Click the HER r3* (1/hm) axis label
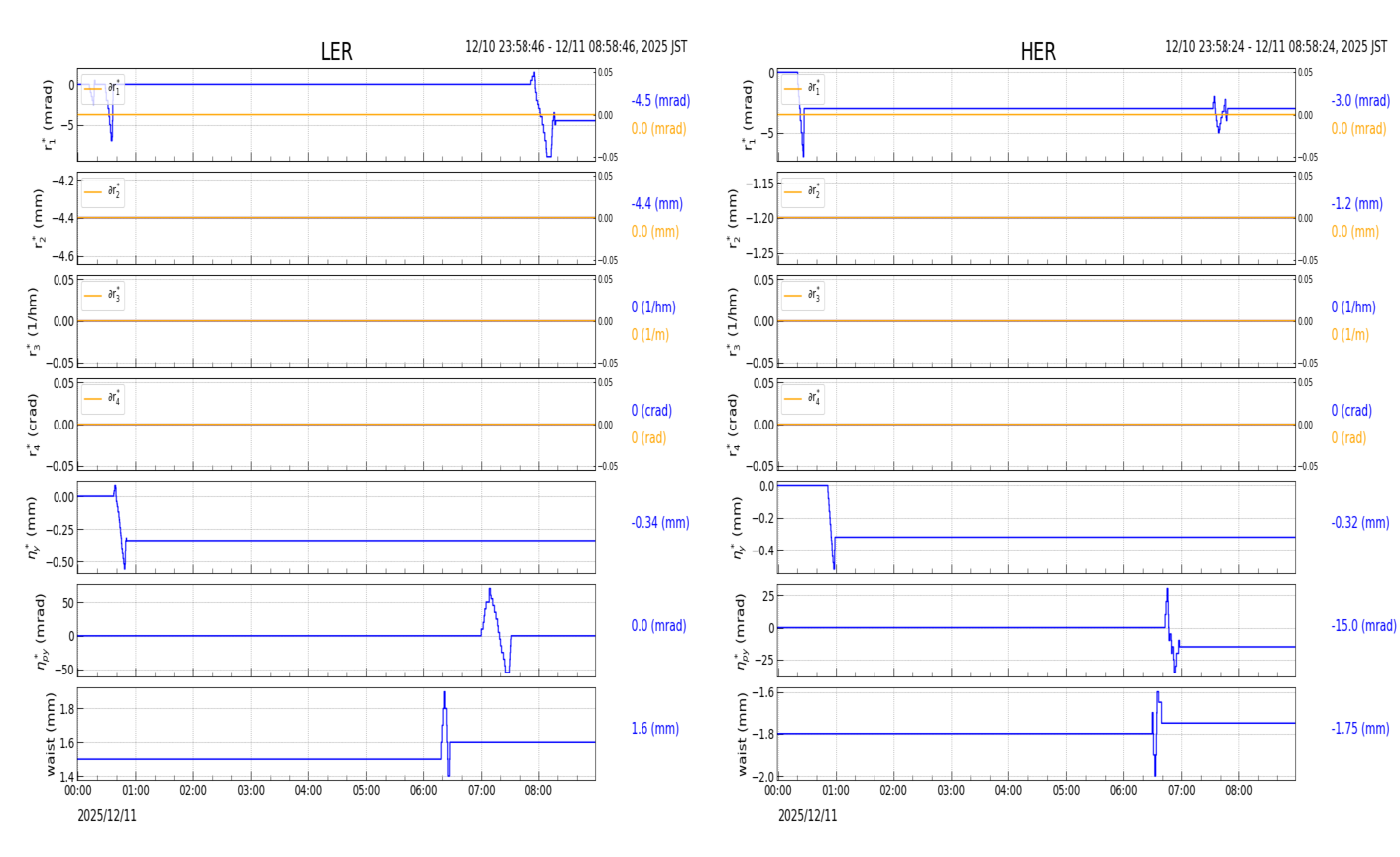 coord(733,321)
